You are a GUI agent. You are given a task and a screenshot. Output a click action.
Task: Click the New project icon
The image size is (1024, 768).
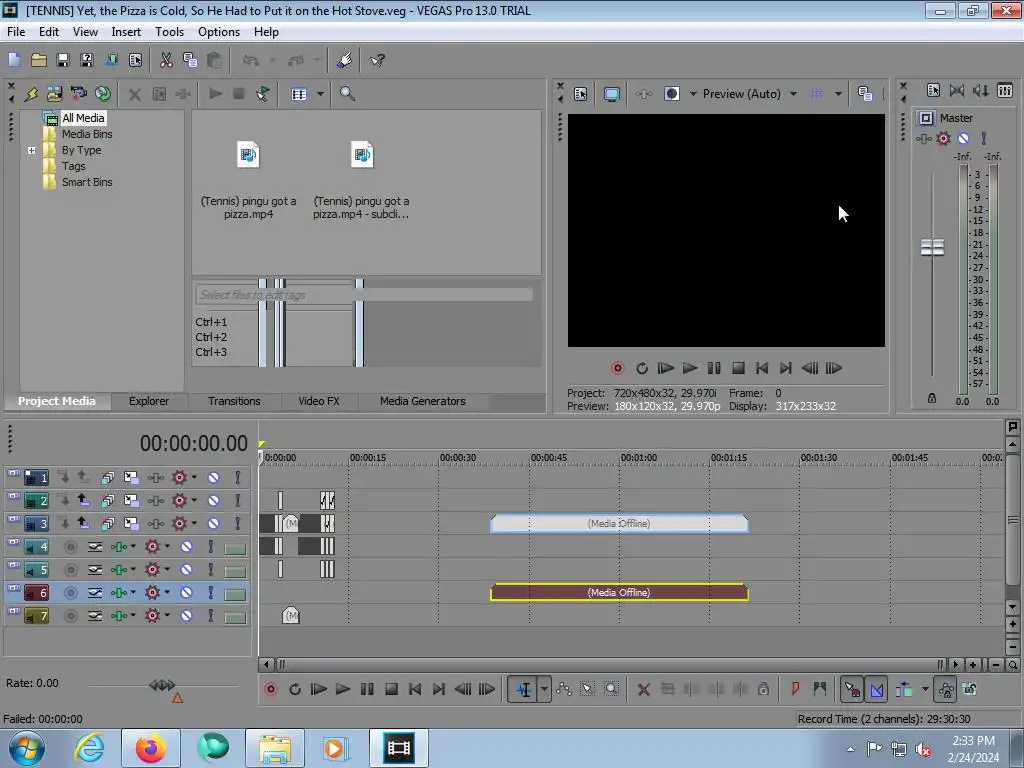click(x=14, y=60)
